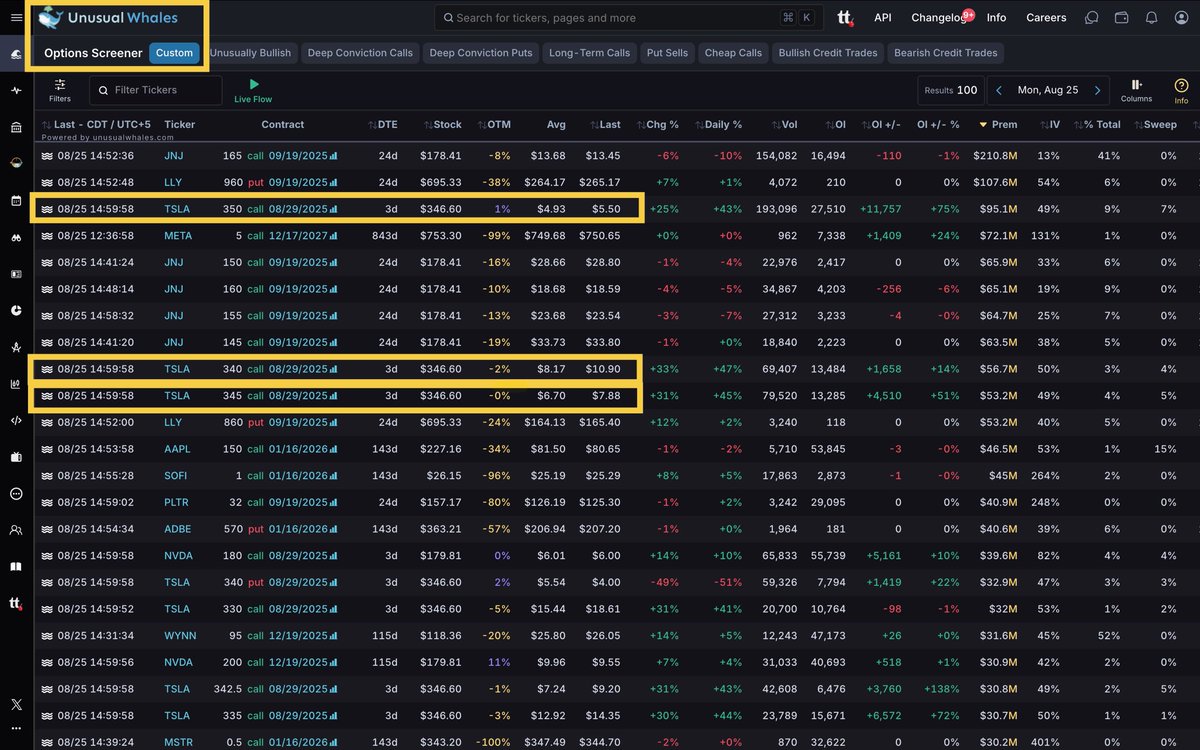Click the tt logo icon in the header

[845, 18]
